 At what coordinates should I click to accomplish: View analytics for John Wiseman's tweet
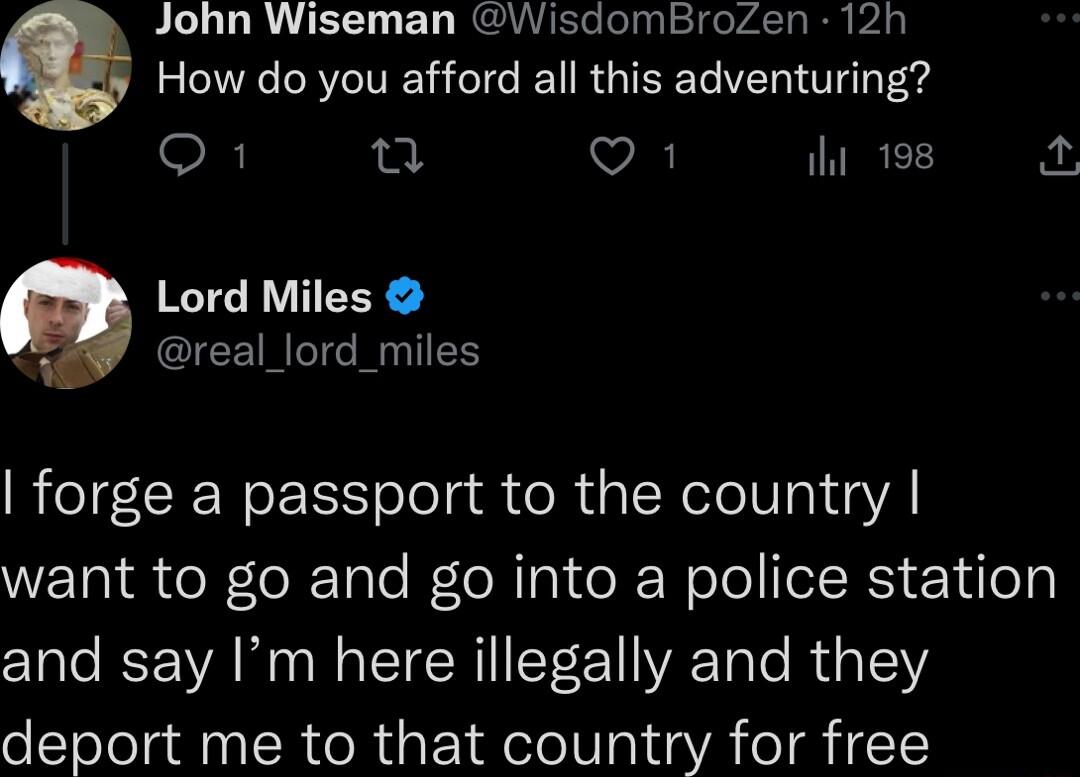click(828, 155)
